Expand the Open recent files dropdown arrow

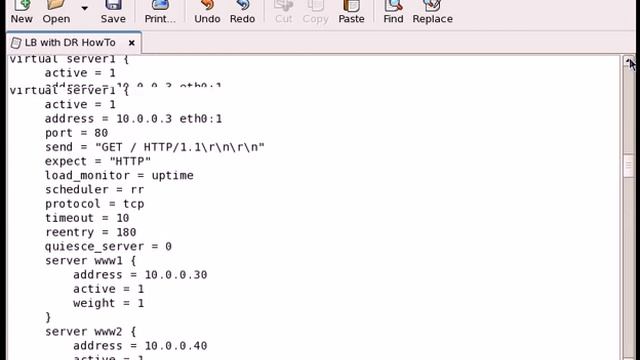(84, 8)
